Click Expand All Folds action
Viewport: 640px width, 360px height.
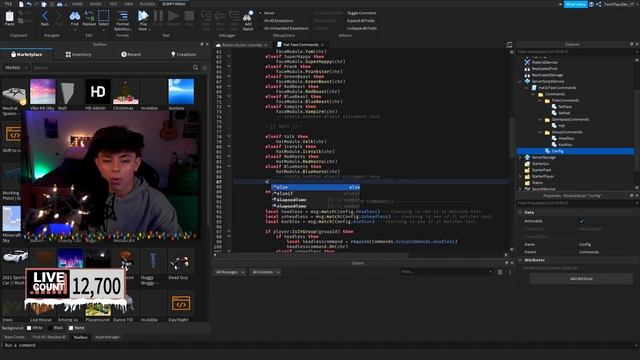[361, 21]
